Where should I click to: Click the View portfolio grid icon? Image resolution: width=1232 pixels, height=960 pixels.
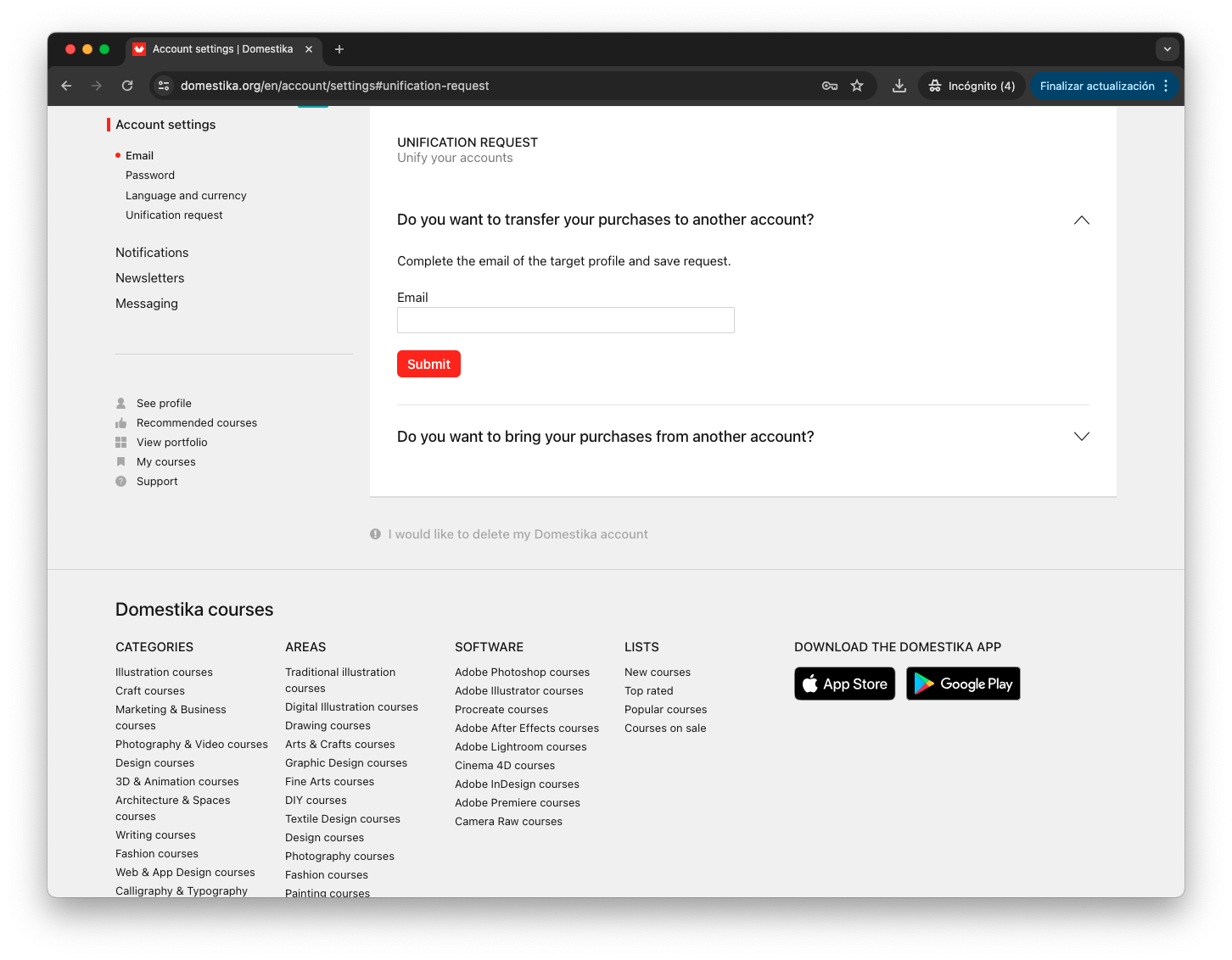[121, 443]
